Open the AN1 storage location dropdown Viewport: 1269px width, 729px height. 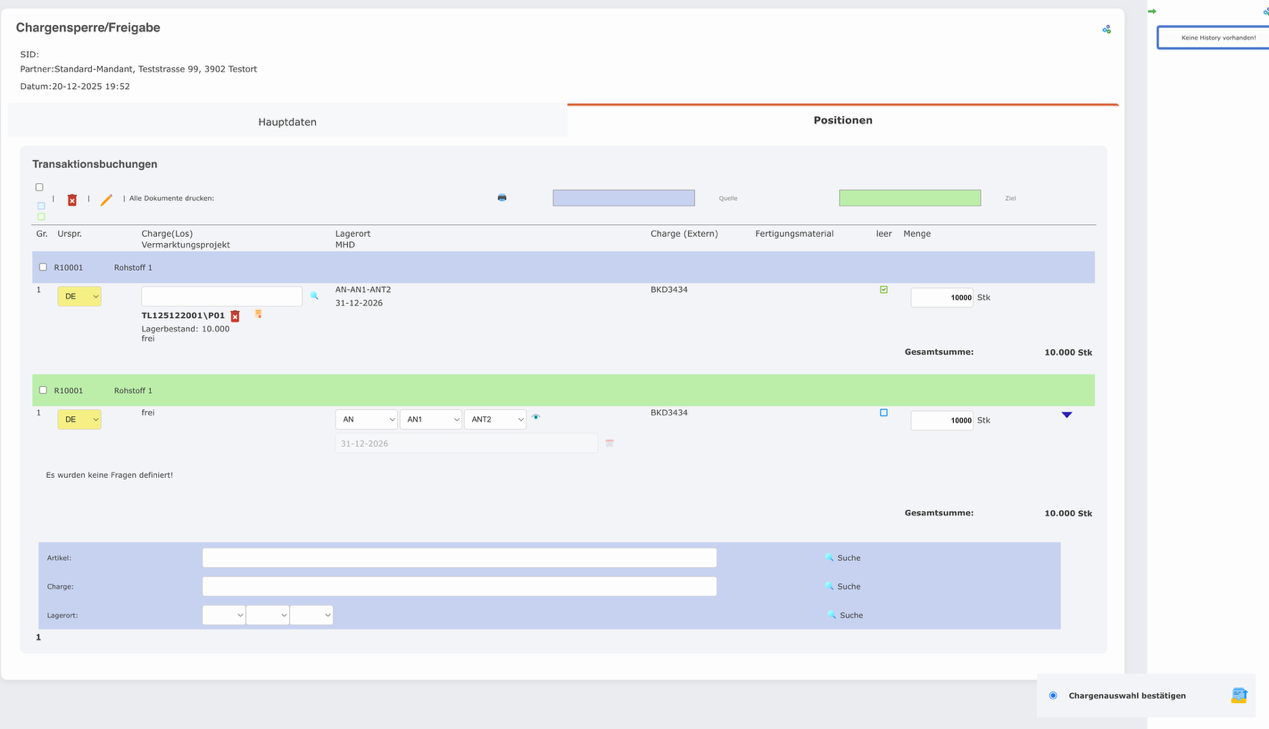tap(431, 420)
